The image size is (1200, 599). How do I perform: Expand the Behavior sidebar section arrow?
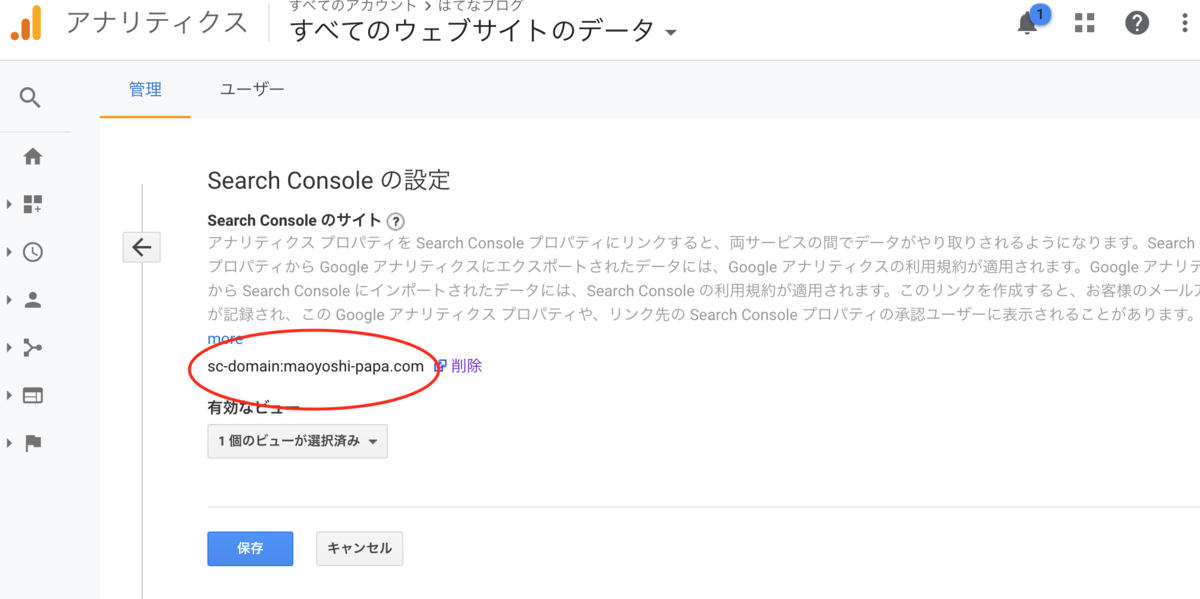click(9, 395)
